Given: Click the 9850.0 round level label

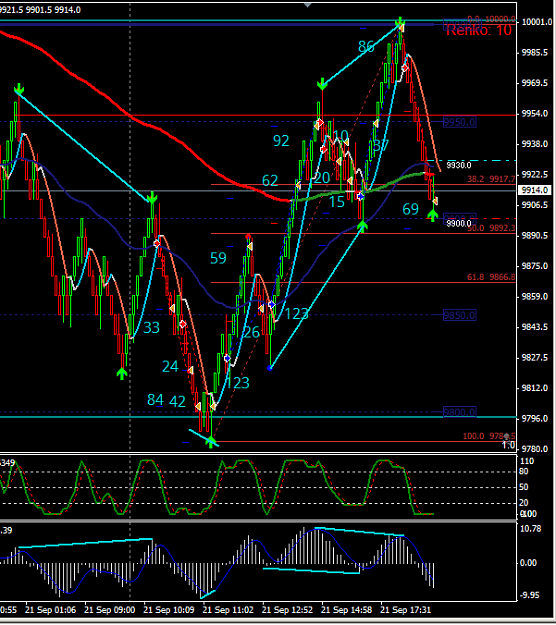Looking at the screenshot, I should 460,315.
